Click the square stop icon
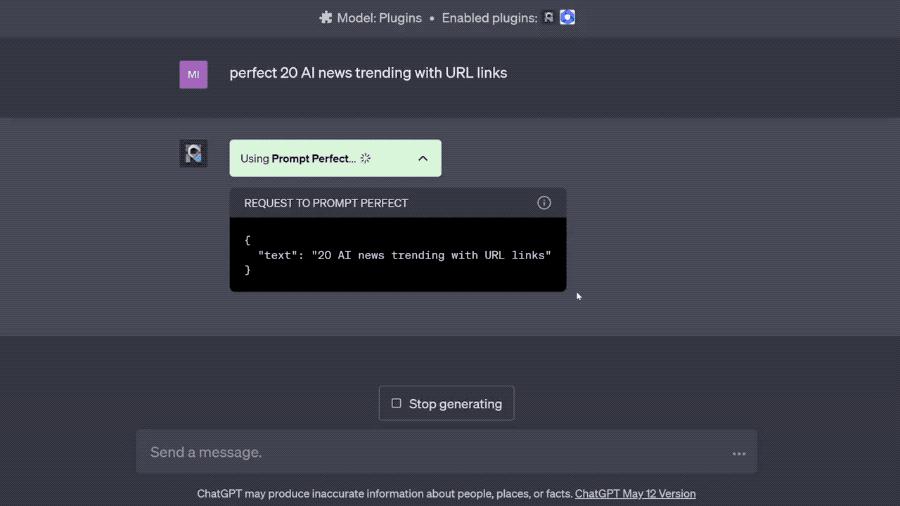The width and height of the screenshot is (900, 506). (396, 404)
